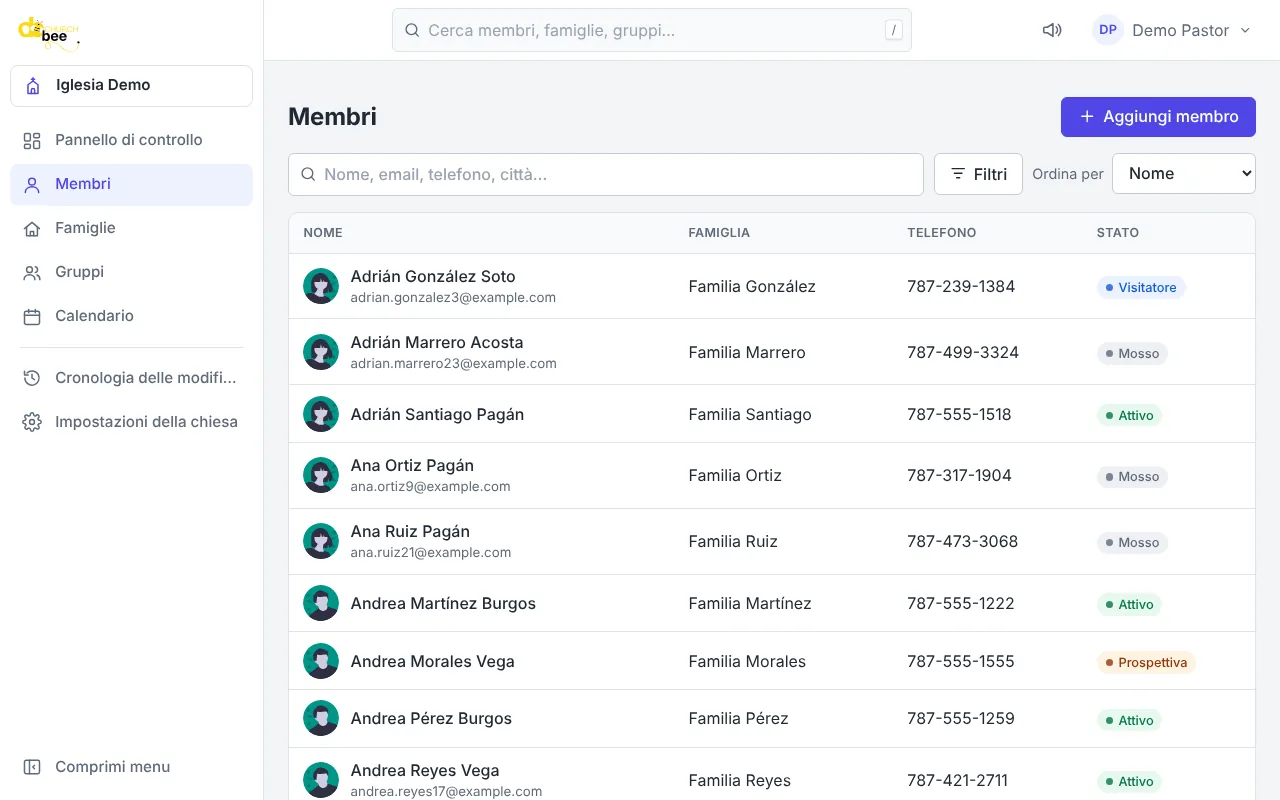Viewport: 1280px width, 800px height.
Task: Click Ana Ruiz Pagán's avatar
Action: (x=321, y=541)
